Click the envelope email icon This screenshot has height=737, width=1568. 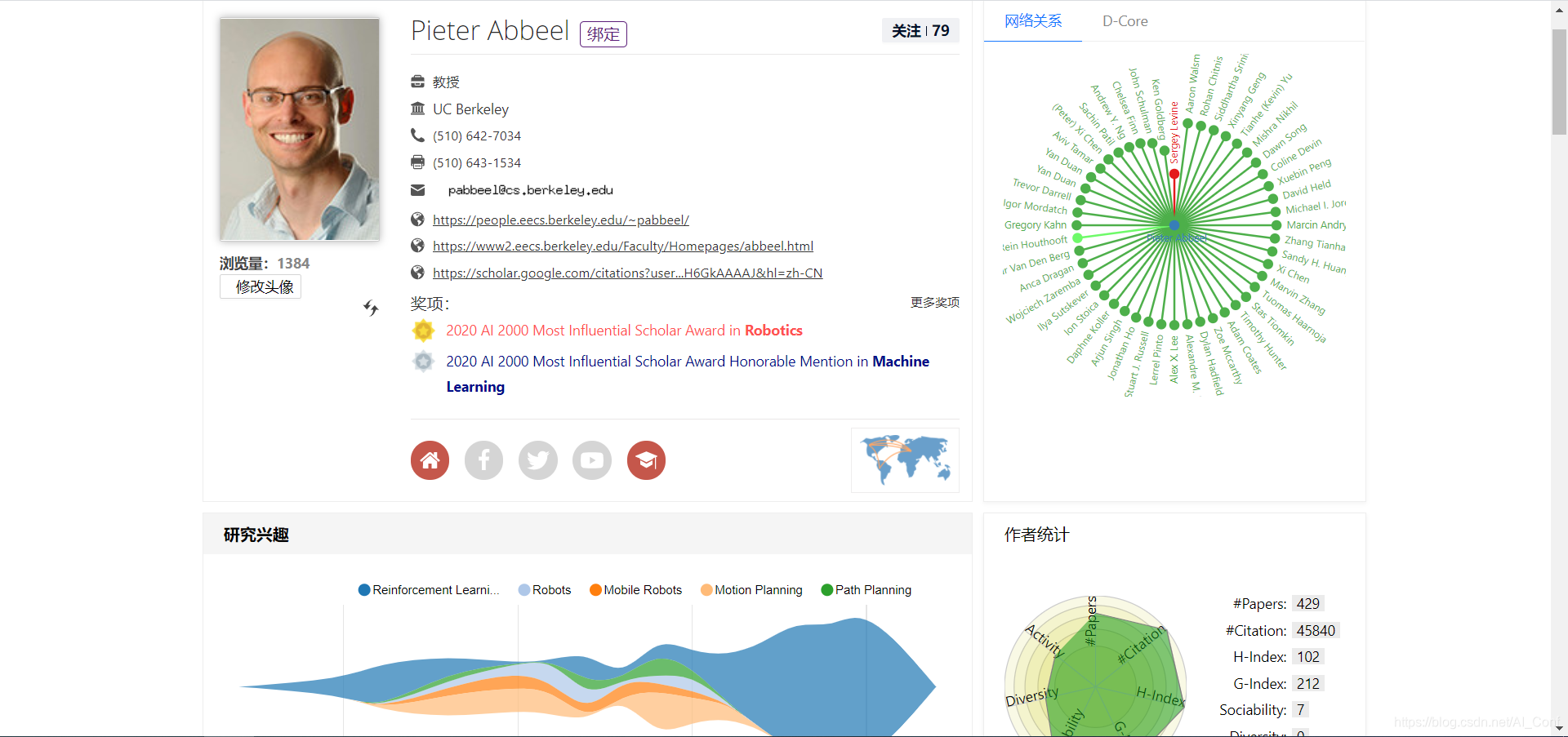click(x=417, y=190)
